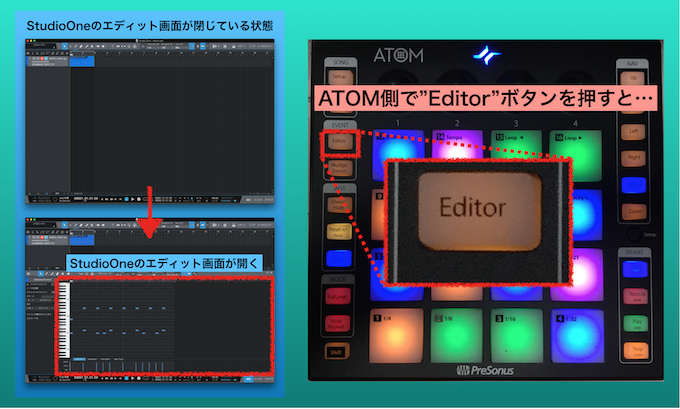Select Arrow tool in lower window's editor toolbar

tap(41, 274)
